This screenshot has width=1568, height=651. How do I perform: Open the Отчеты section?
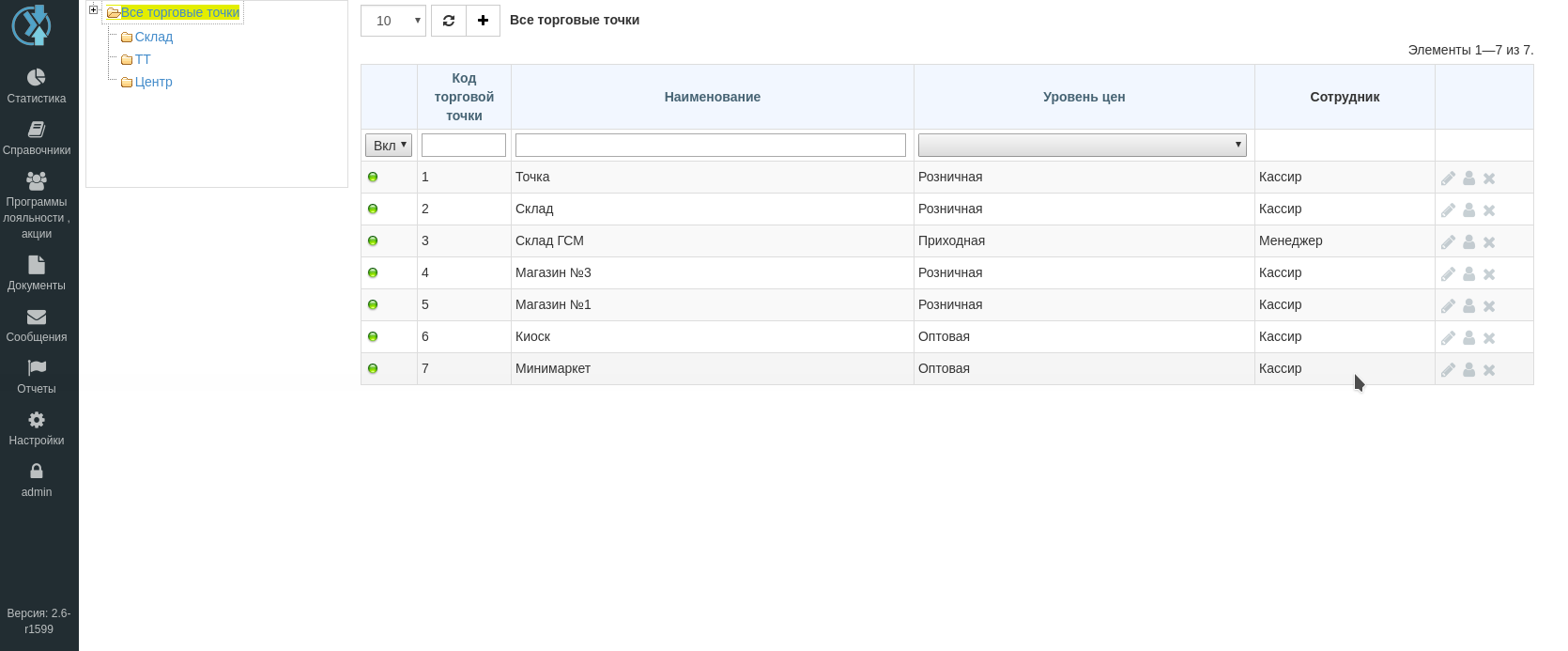click(x=37, y=377)
